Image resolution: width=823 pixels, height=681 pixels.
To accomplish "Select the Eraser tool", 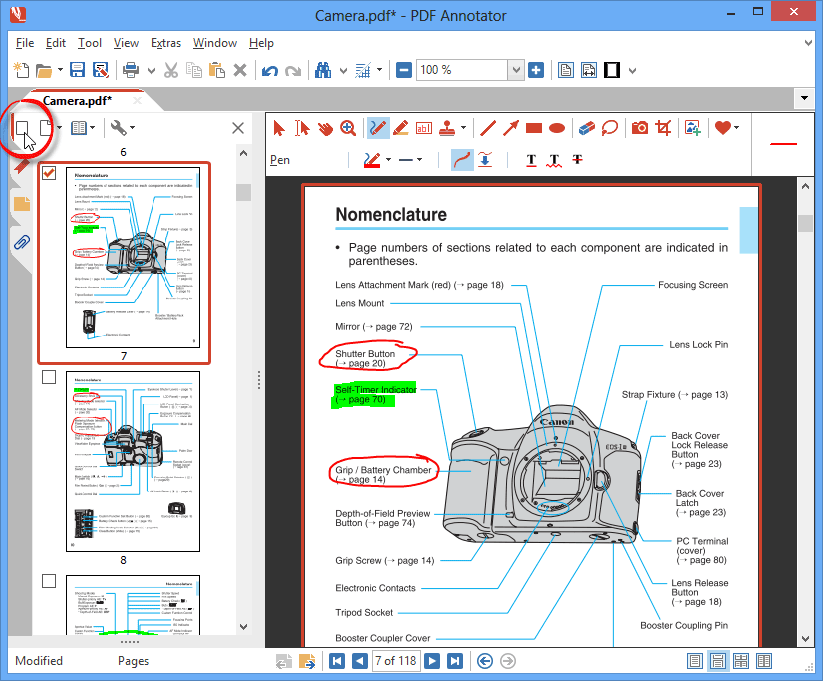I will click(586, 128).
